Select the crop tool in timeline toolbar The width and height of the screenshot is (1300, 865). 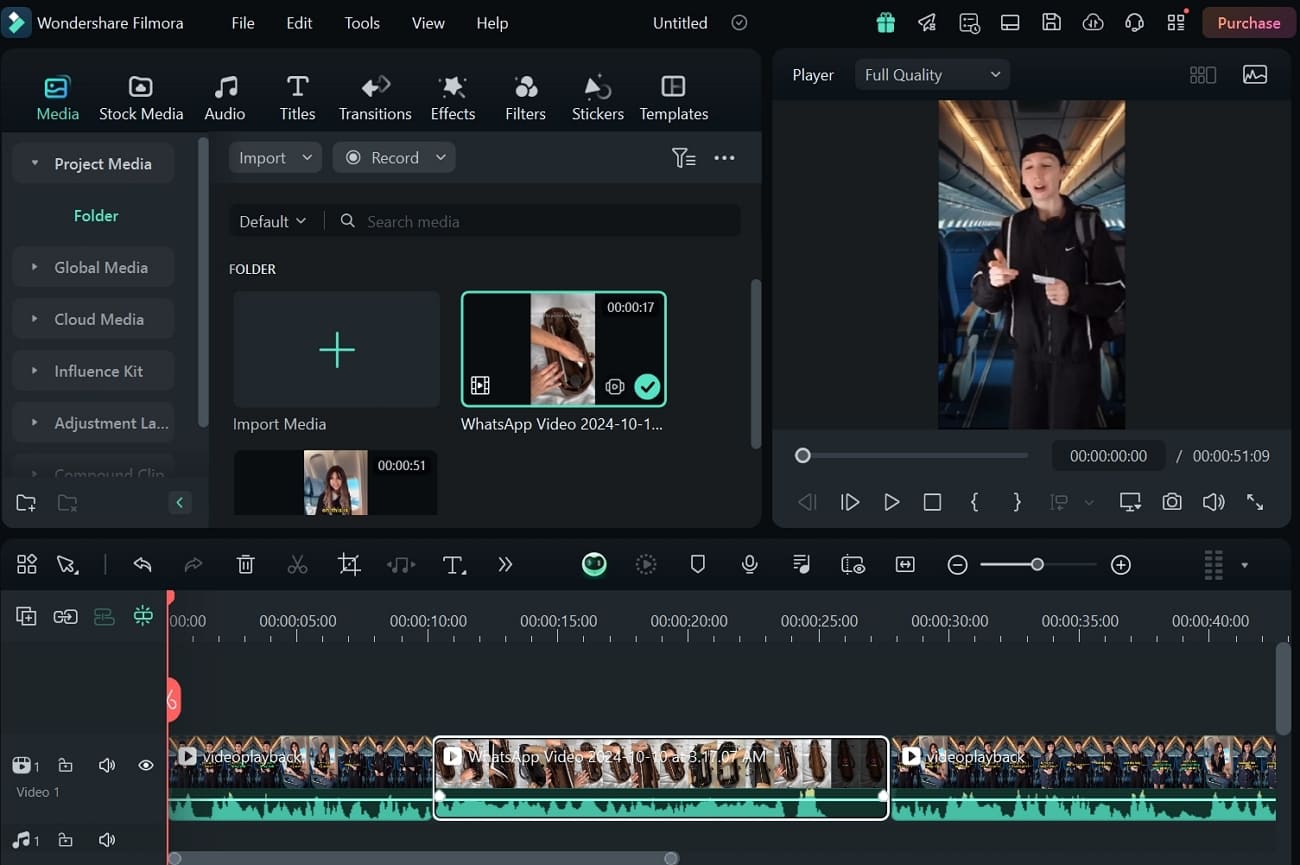[x=349, y=565]
